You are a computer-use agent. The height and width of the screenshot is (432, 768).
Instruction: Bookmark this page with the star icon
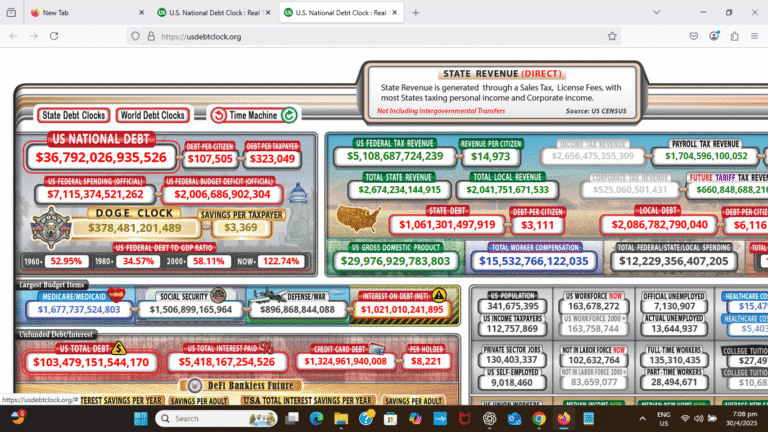coord(612,36)
